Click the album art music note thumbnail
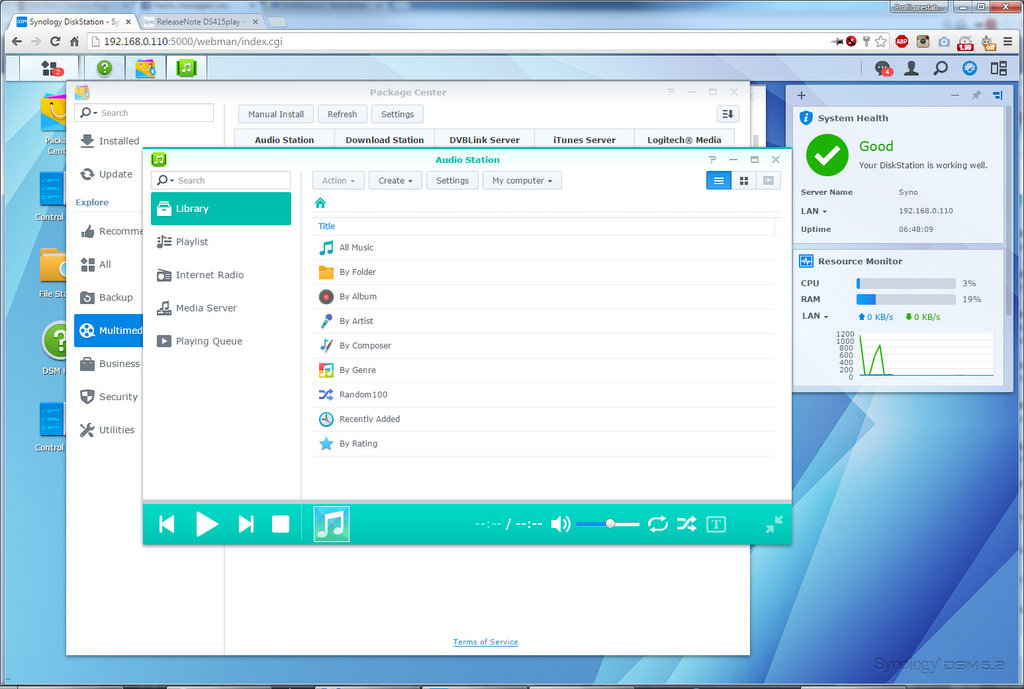The width and height of the screenshot is (1024, 689). (x=332, y=524)
